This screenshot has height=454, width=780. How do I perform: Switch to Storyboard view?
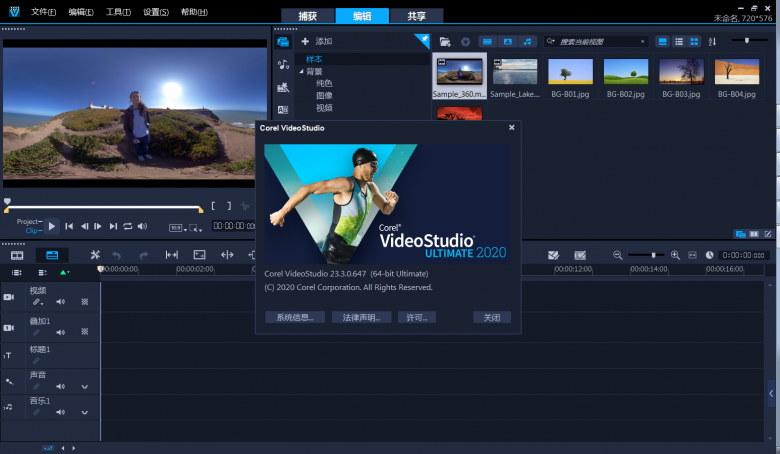[17, 255]
